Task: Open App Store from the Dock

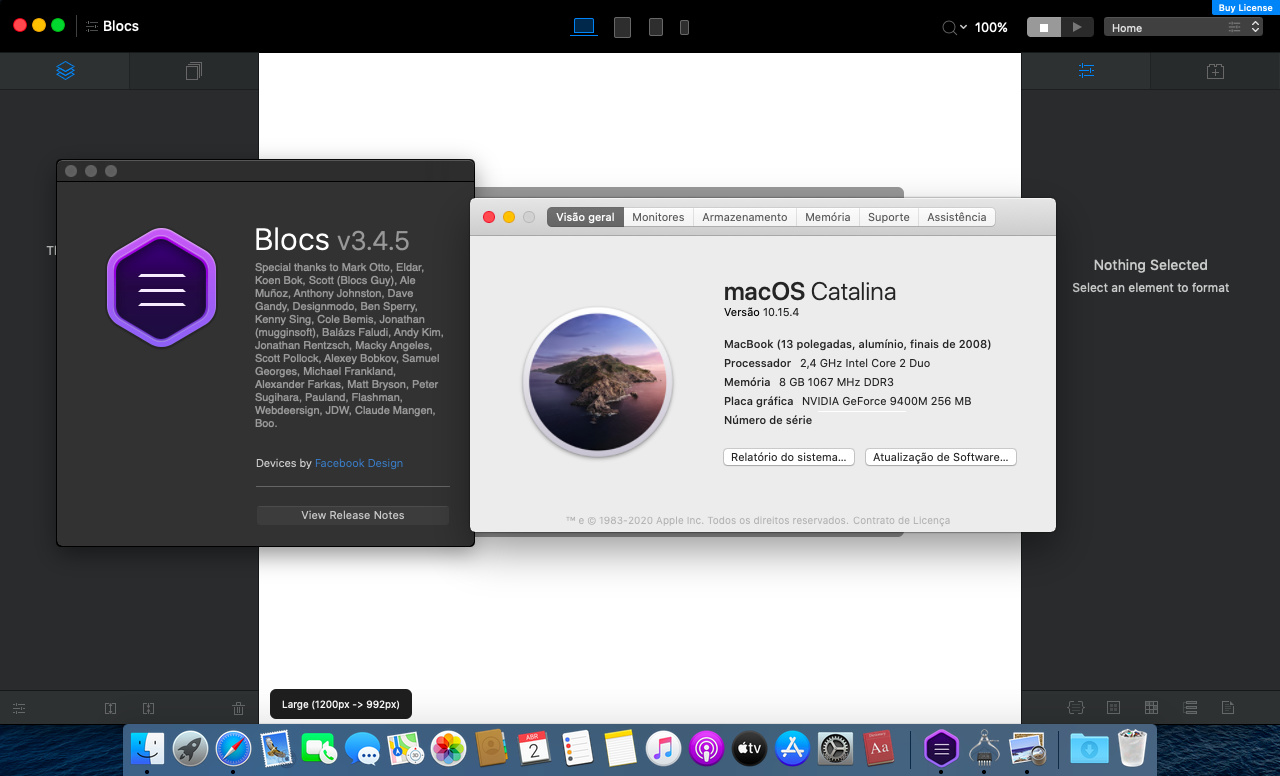Action: [x=792, y=748]
